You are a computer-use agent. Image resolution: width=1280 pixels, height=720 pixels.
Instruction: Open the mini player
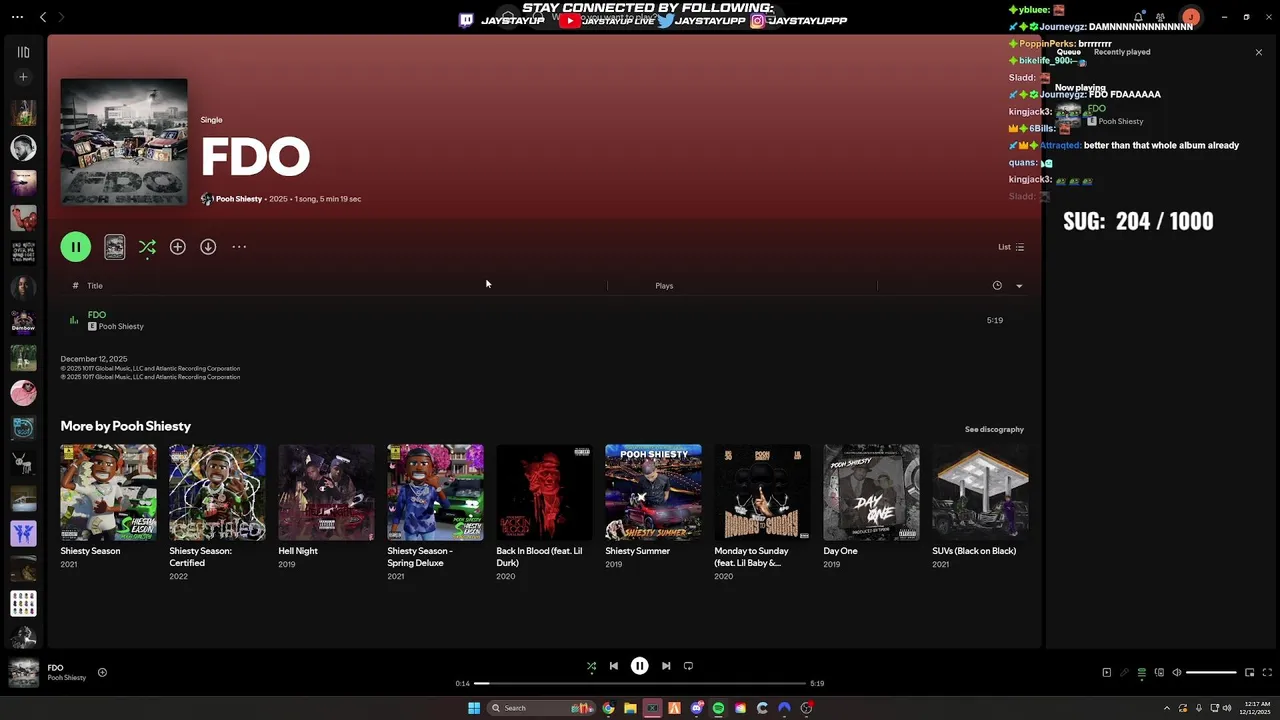[x=1250, y=673]
